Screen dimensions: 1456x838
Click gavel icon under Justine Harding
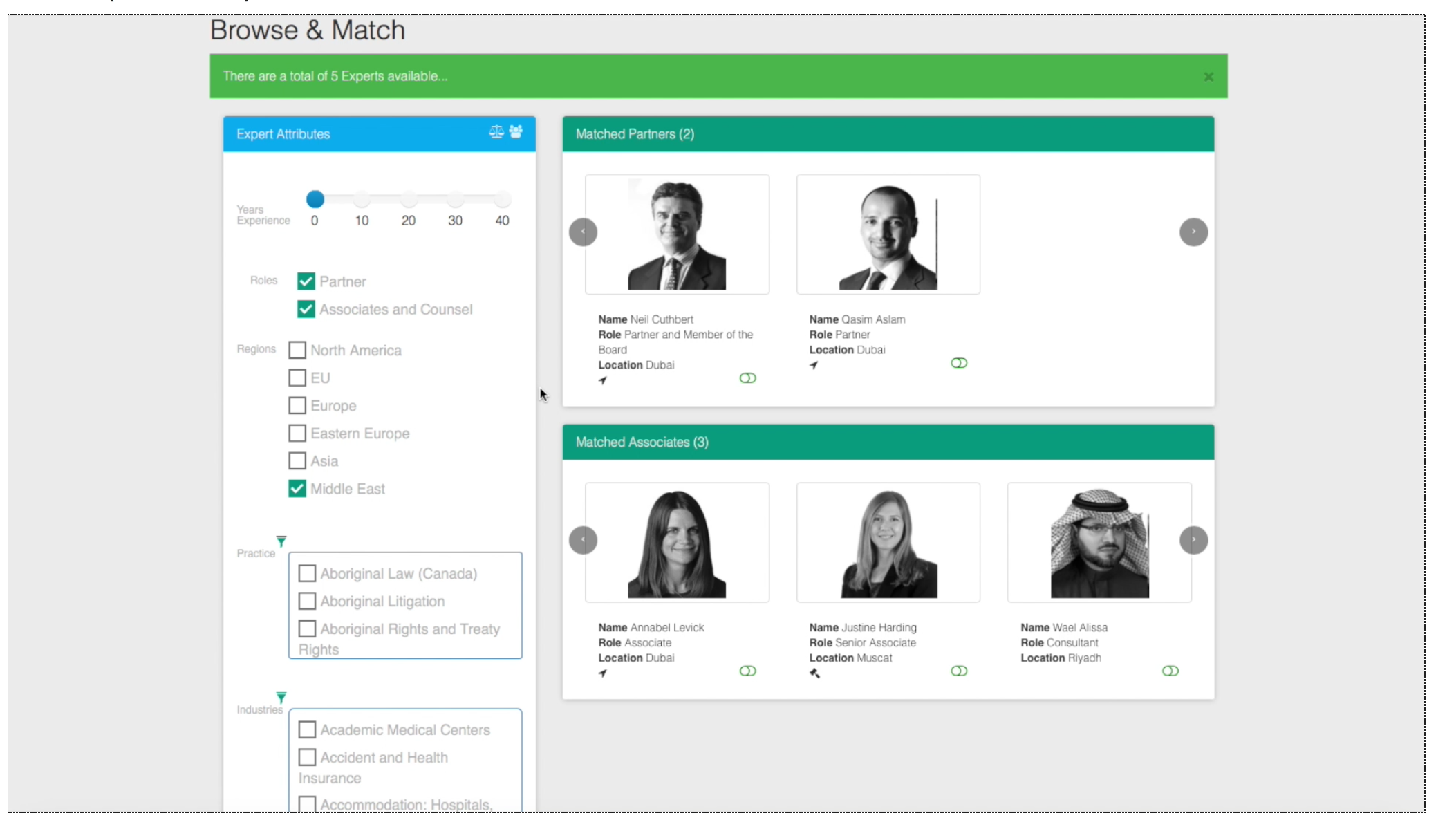click(814, 673)
